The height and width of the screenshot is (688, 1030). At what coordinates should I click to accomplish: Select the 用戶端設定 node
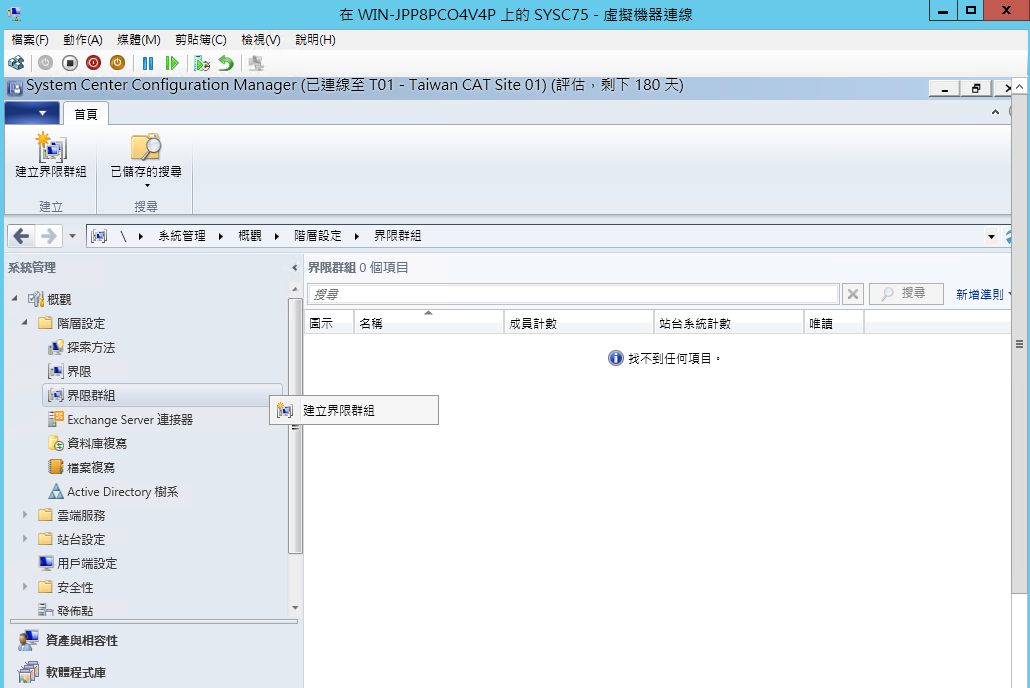pyautogui.click(x=78, y=563)
